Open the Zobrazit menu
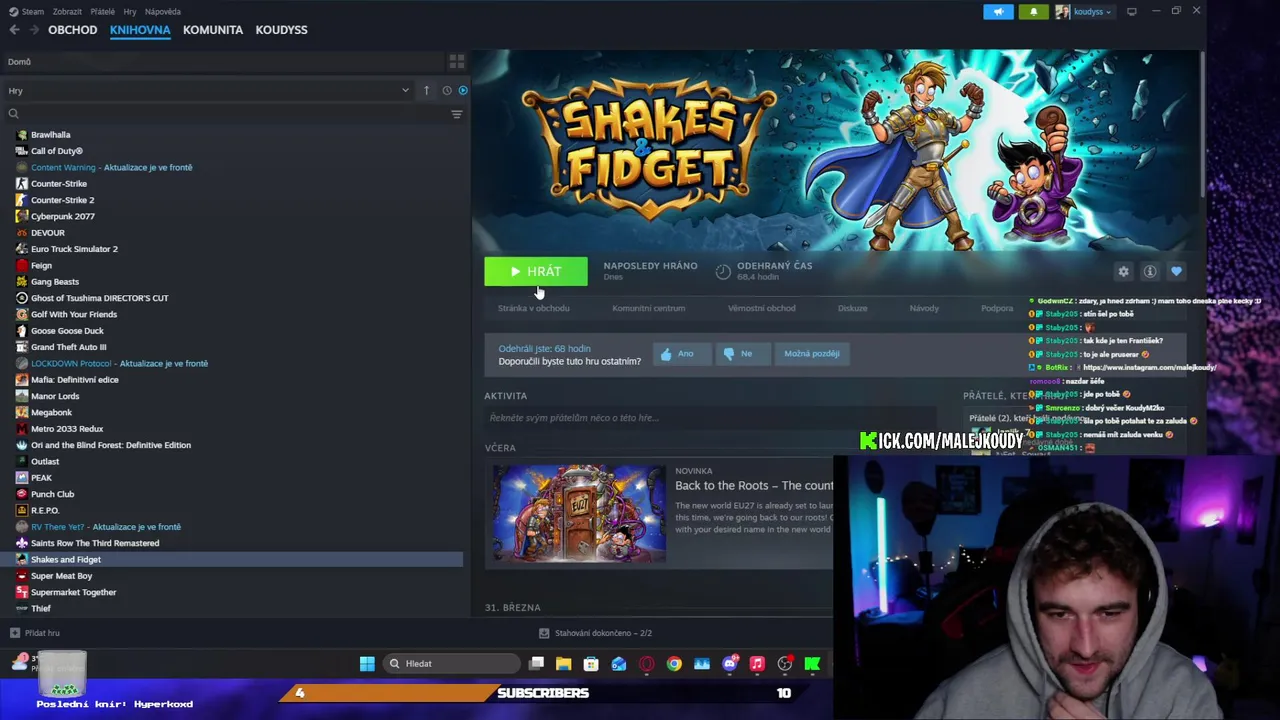This screenshot has height=720, width=1280. [x=67, y=12]
